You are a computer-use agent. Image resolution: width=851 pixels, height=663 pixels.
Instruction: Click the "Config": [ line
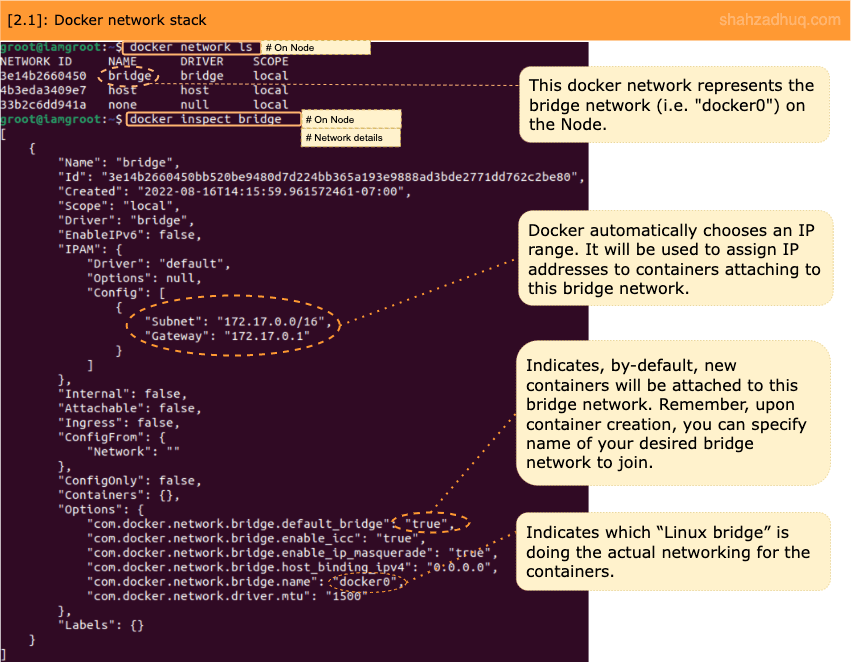(x=126, y=293)
